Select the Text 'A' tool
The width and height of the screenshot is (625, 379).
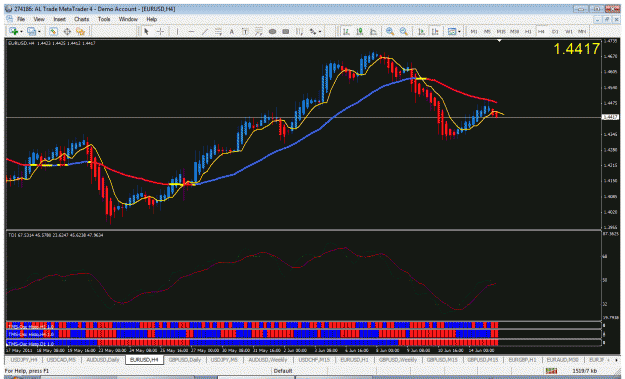click(231, 31)
